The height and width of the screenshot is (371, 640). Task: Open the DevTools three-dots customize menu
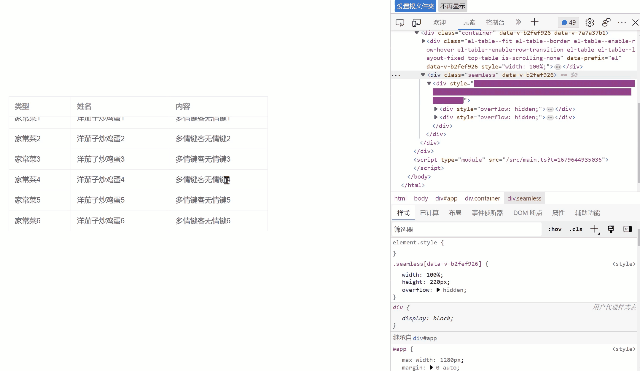pos(622,22)
